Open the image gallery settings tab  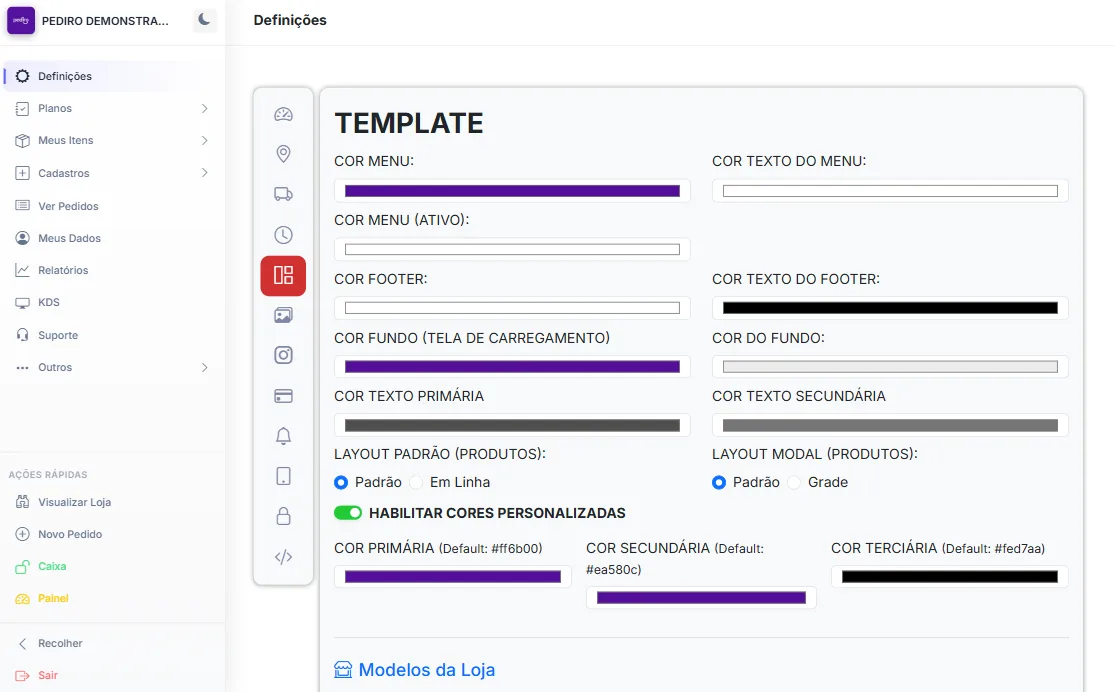click(283, 315)
